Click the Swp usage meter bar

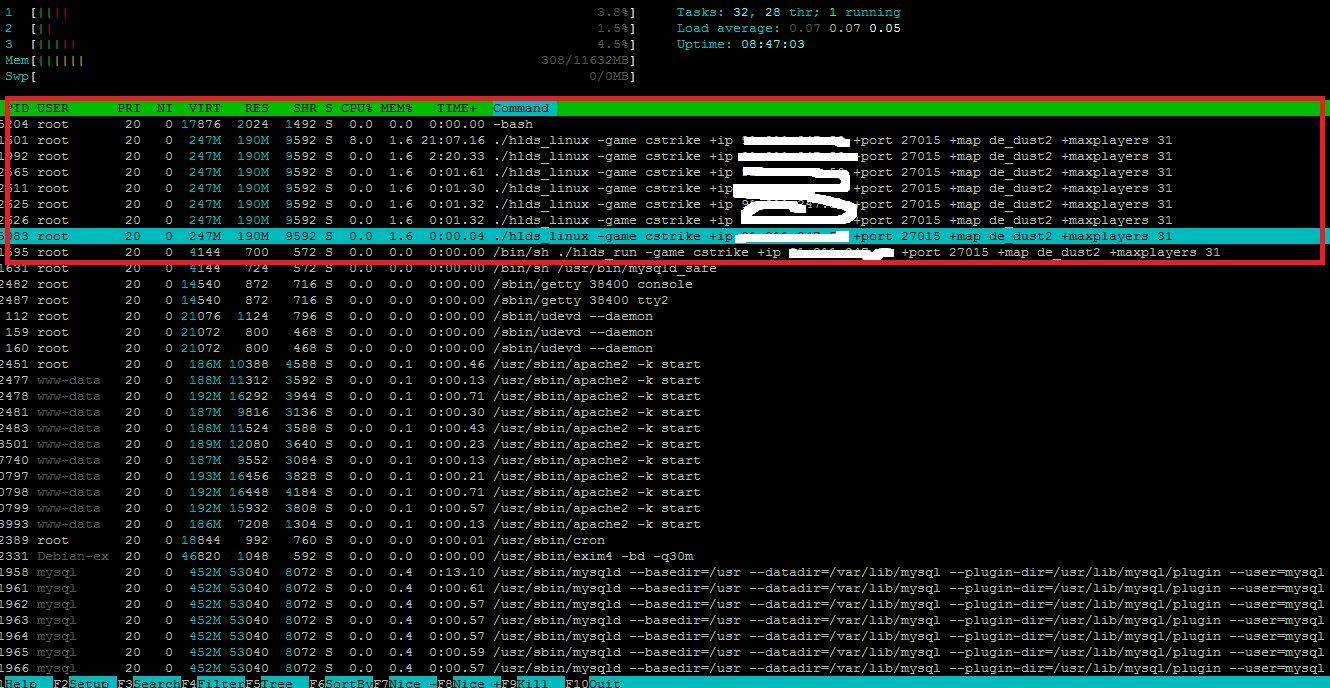(320, 76)
